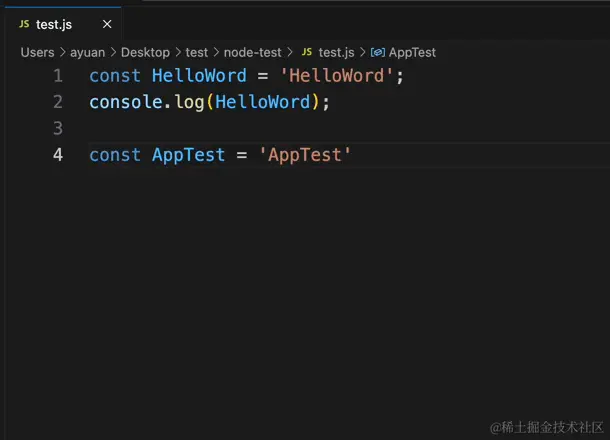Click line number 1 in the gutter

[58, 75]
